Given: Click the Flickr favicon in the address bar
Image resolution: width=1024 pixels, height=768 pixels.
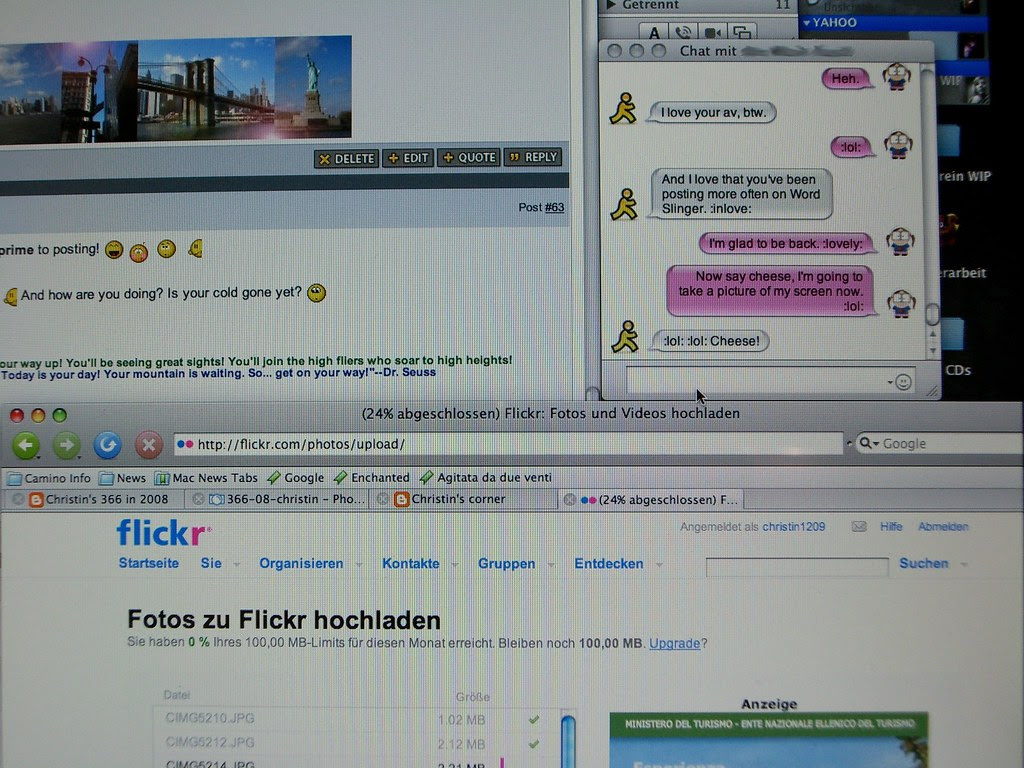Looking at the screenshot, I should 185,444.
